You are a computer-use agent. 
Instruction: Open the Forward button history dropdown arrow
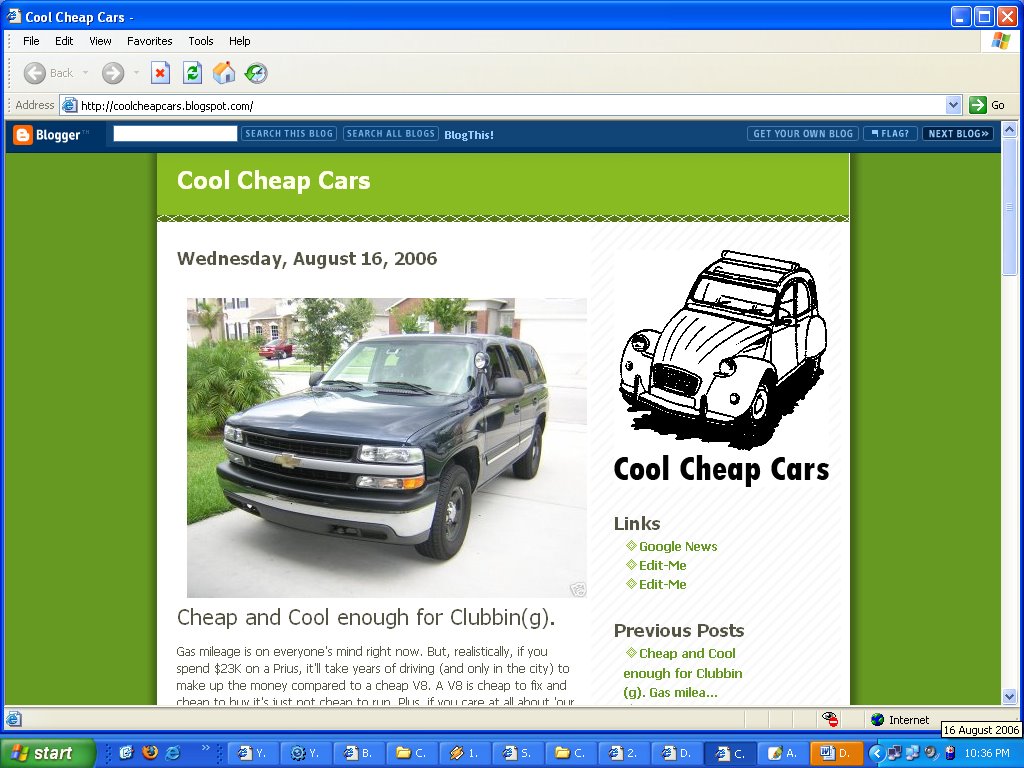(x=136, y=73)
